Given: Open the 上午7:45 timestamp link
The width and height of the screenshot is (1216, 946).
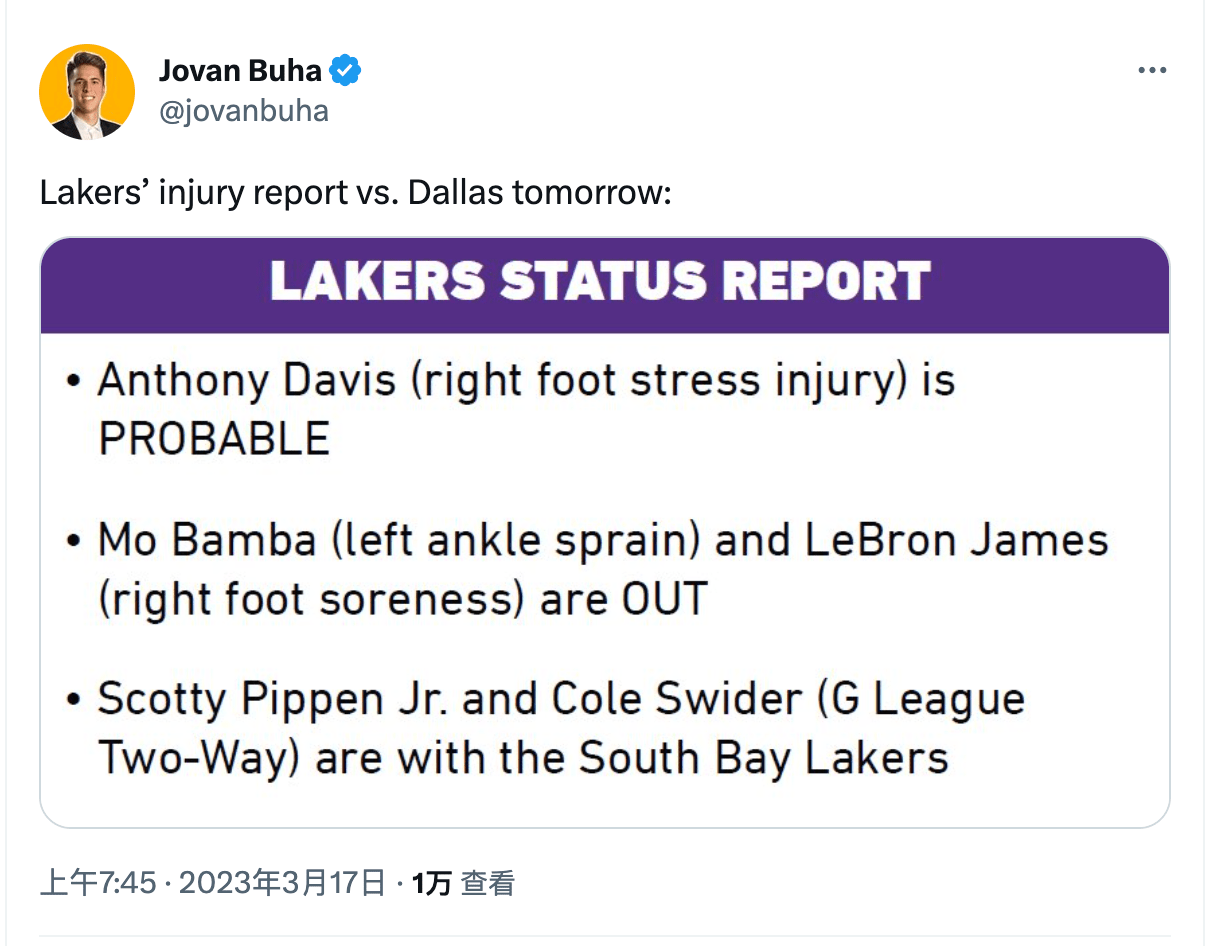Looking at the screenshot, I should coord(97,883).
